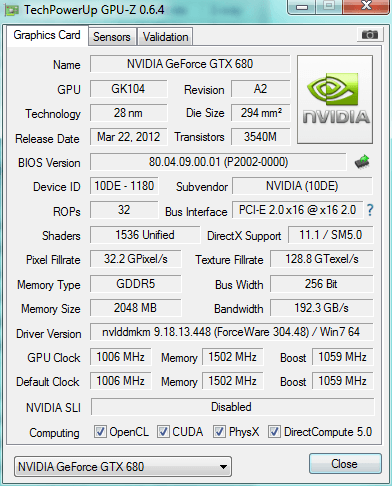Click the Texture Fillrate field 128.8 GTexel/s
The image size is (392, 486).
coord(322,259)
